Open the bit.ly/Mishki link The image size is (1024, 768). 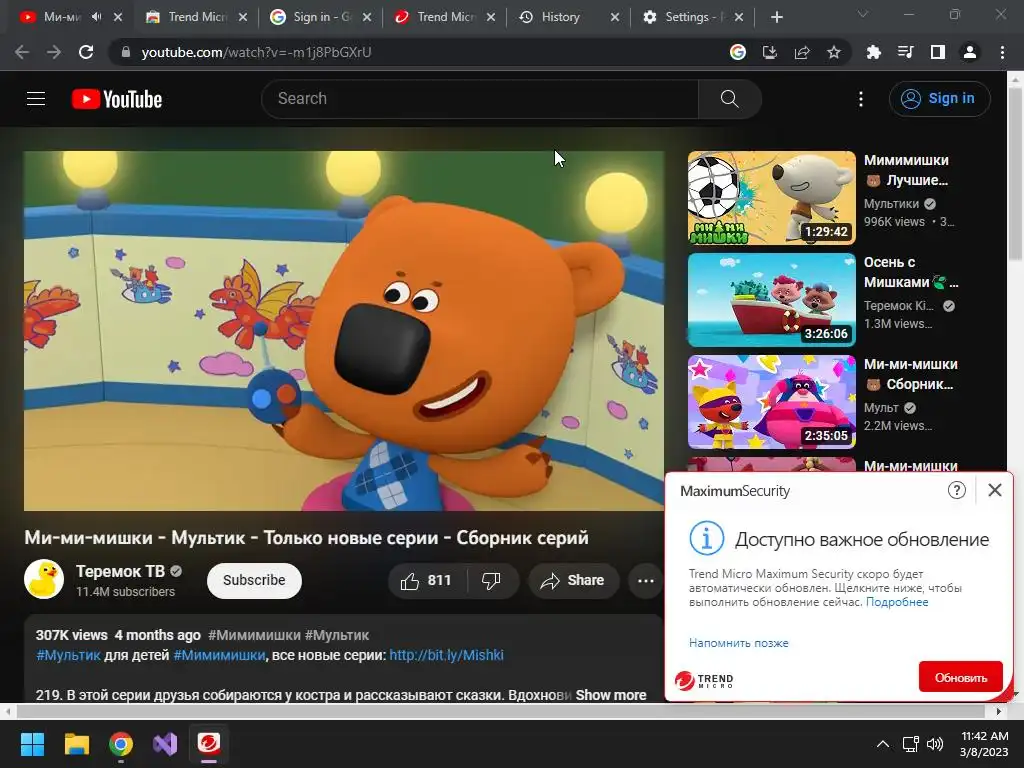[x=446, y=655]
